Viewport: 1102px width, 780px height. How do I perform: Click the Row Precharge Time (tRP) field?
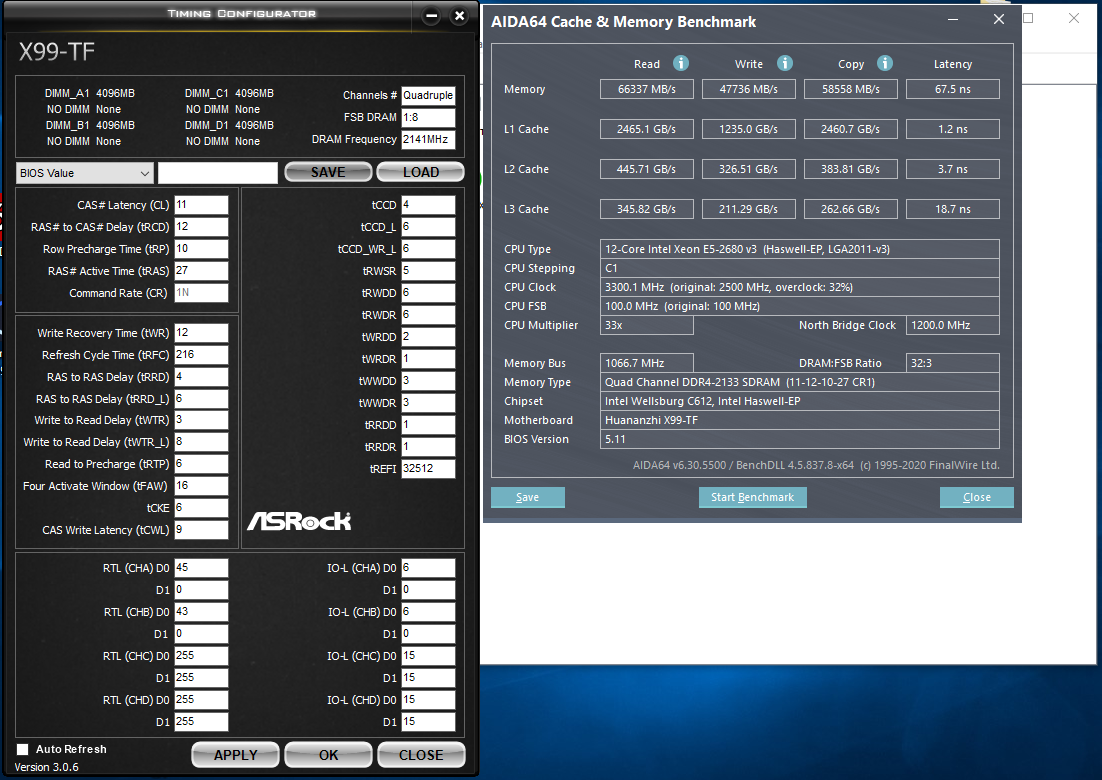click(x=201, y=249)
